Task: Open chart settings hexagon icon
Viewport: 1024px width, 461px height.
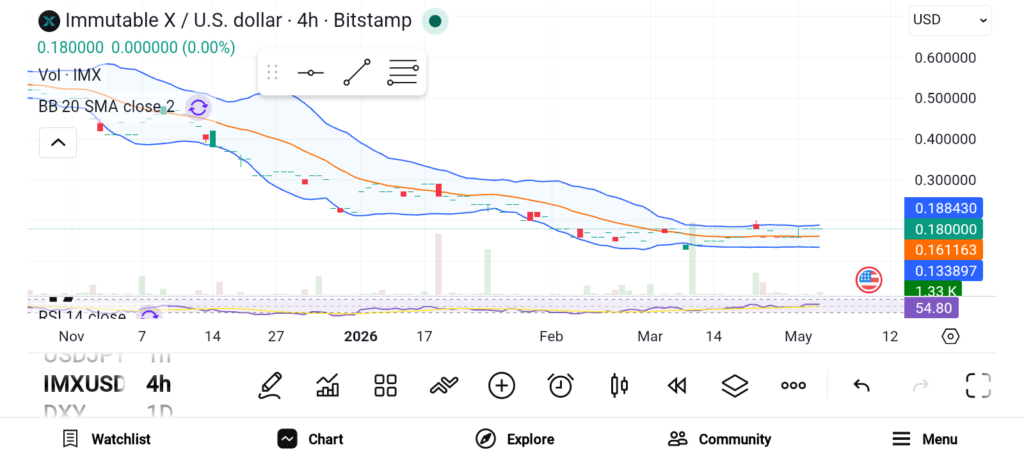Action: click(x=951, y=336)
